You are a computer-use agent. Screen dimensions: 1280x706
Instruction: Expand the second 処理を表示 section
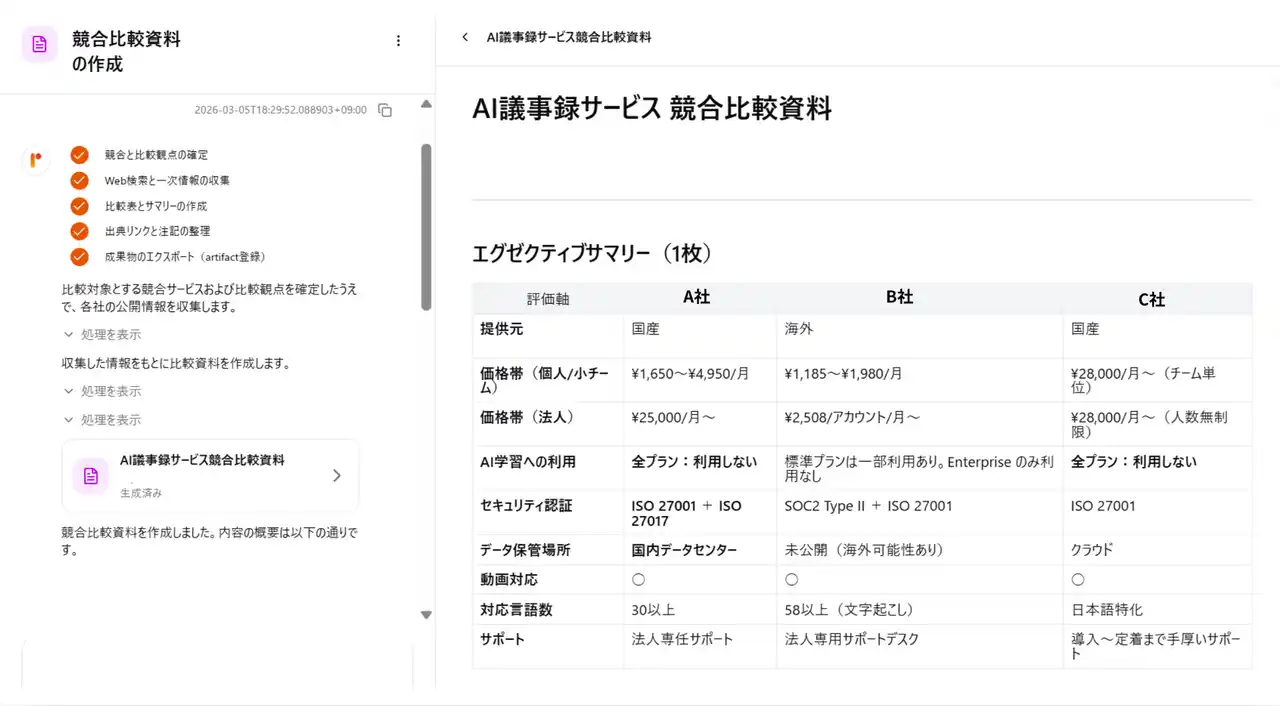(x=102, y=391)
